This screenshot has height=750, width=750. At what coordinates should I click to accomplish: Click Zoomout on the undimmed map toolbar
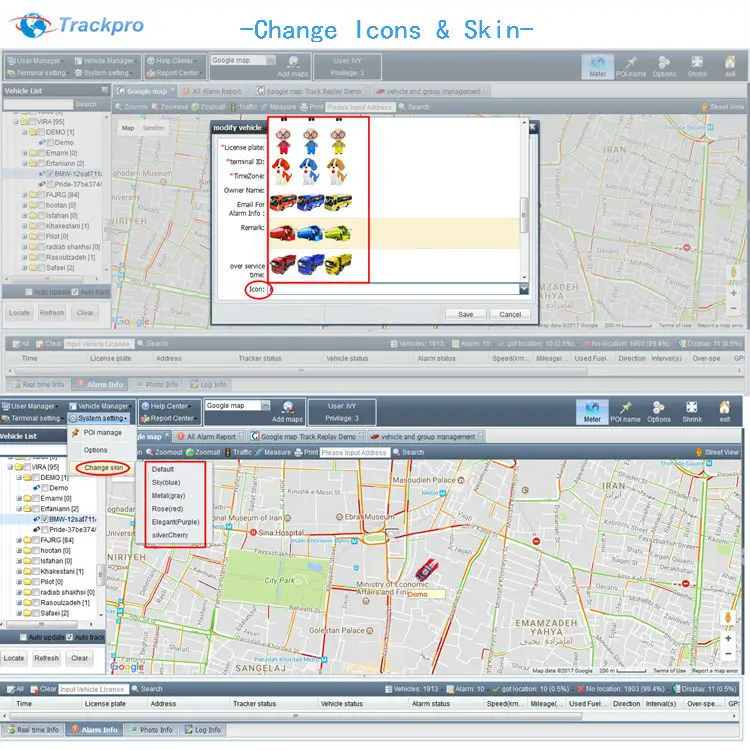pos(164,452)
